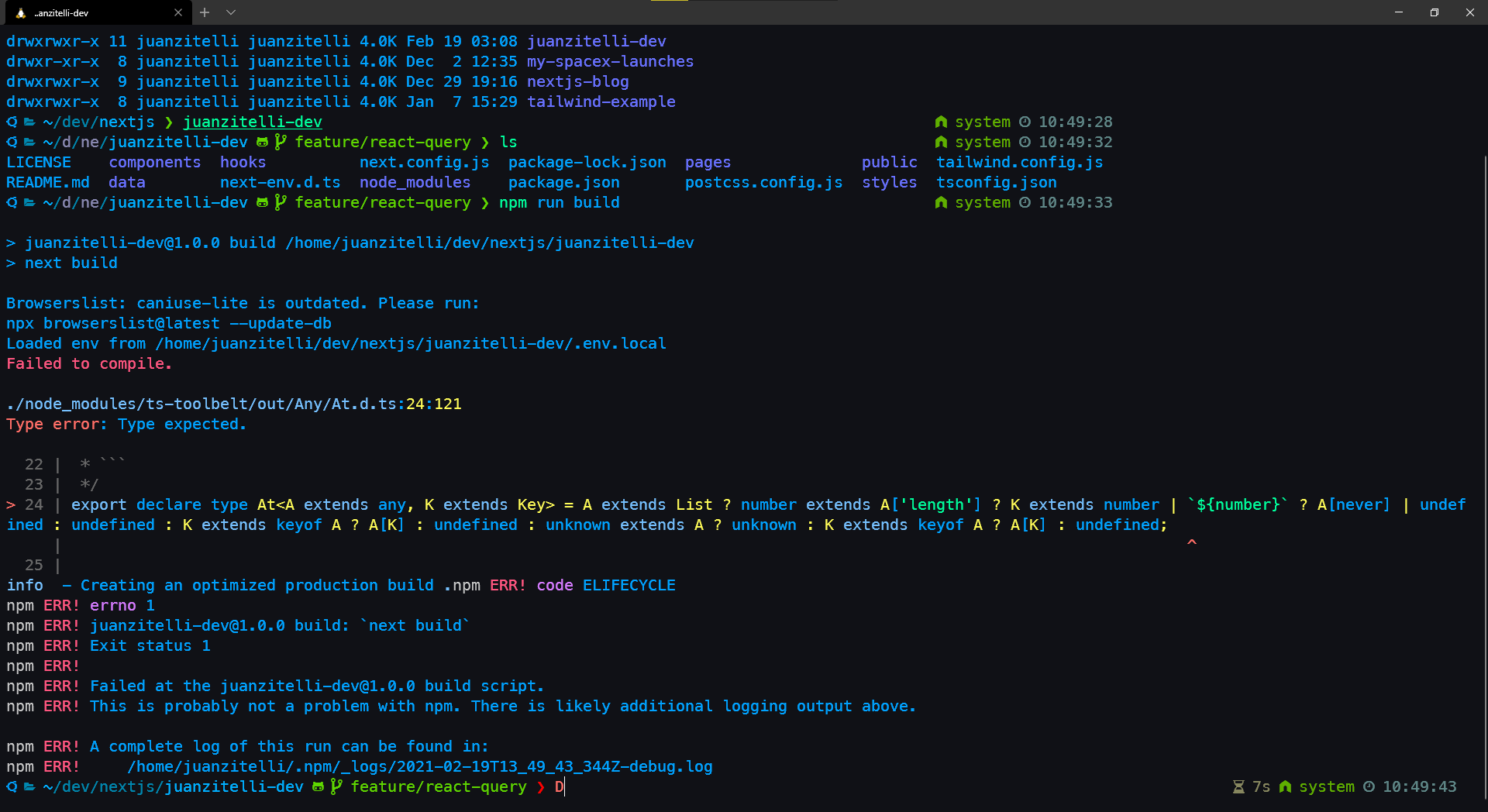
Task: Click the home icon beside system at 10:49:43
Action: pyautogui.click(x=1285, y=786)
